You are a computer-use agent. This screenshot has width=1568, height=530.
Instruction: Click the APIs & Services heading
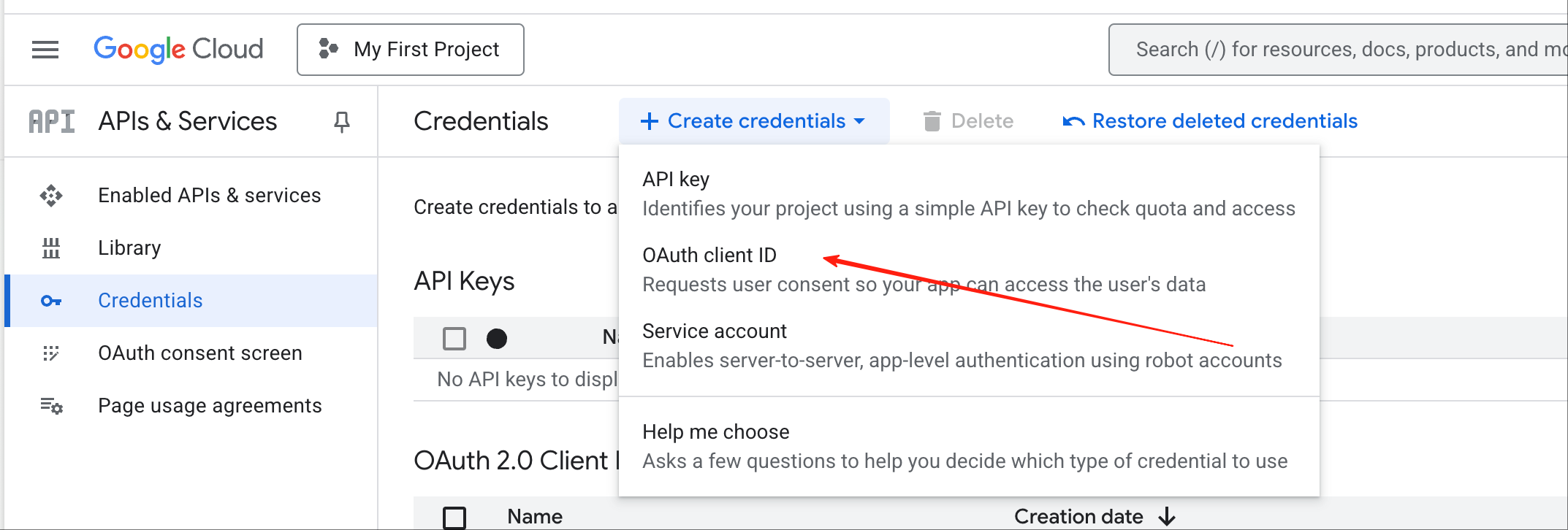[188, 121]
